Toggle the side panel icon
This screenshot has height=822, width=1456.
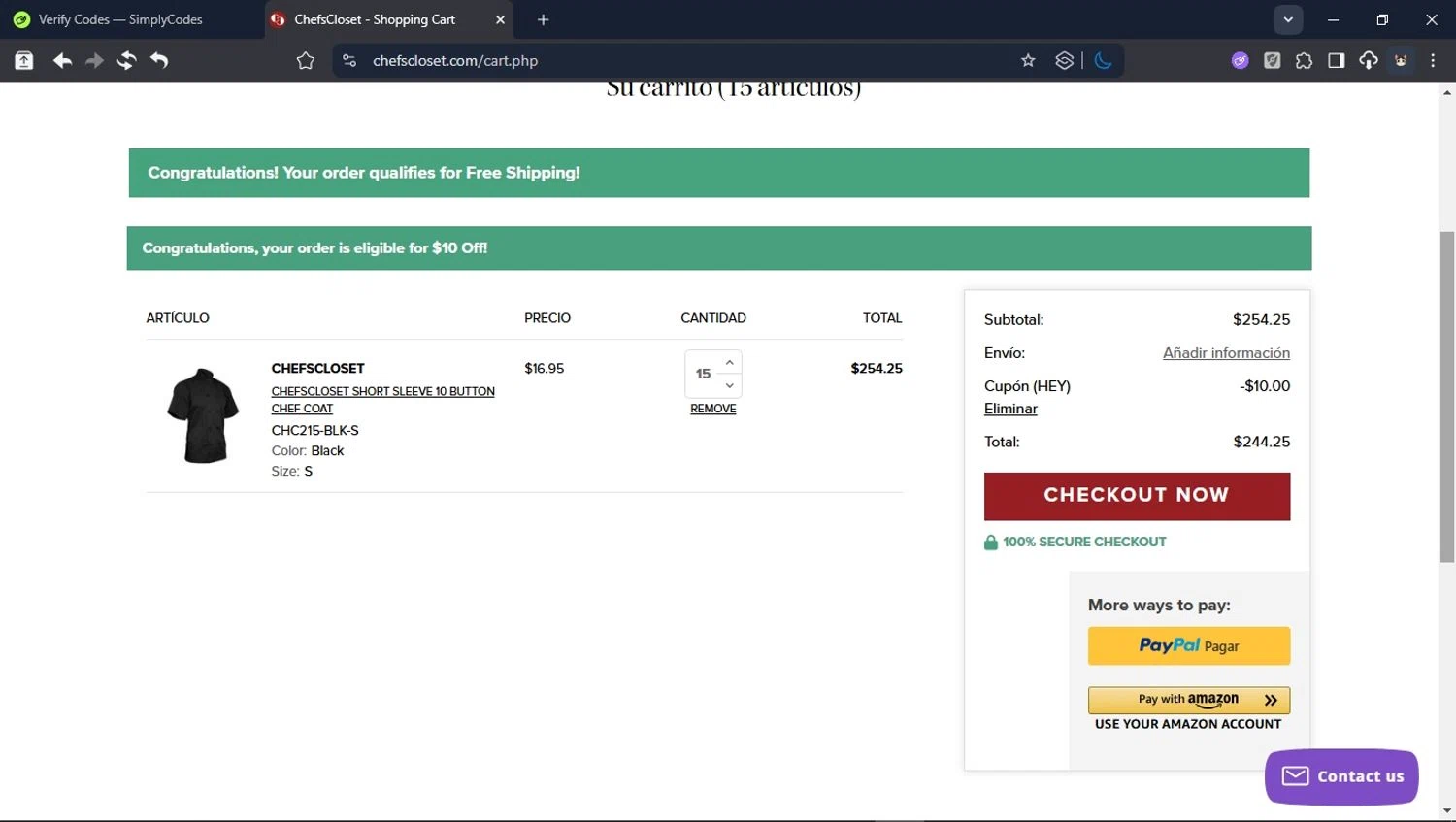pyautogui.click(x=1337, y=61)
